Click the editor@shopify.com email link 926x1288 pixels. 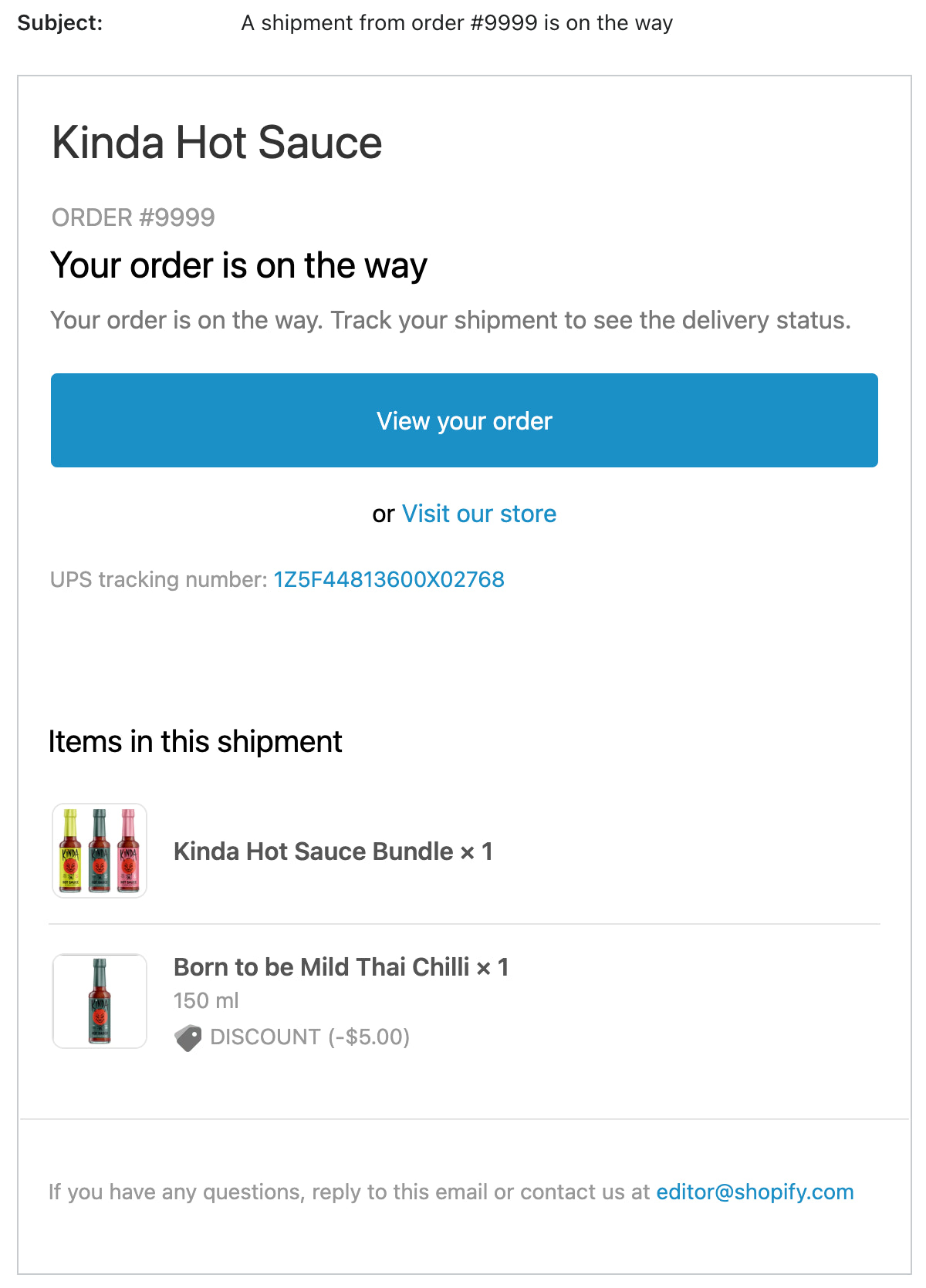coord(754,1192)
